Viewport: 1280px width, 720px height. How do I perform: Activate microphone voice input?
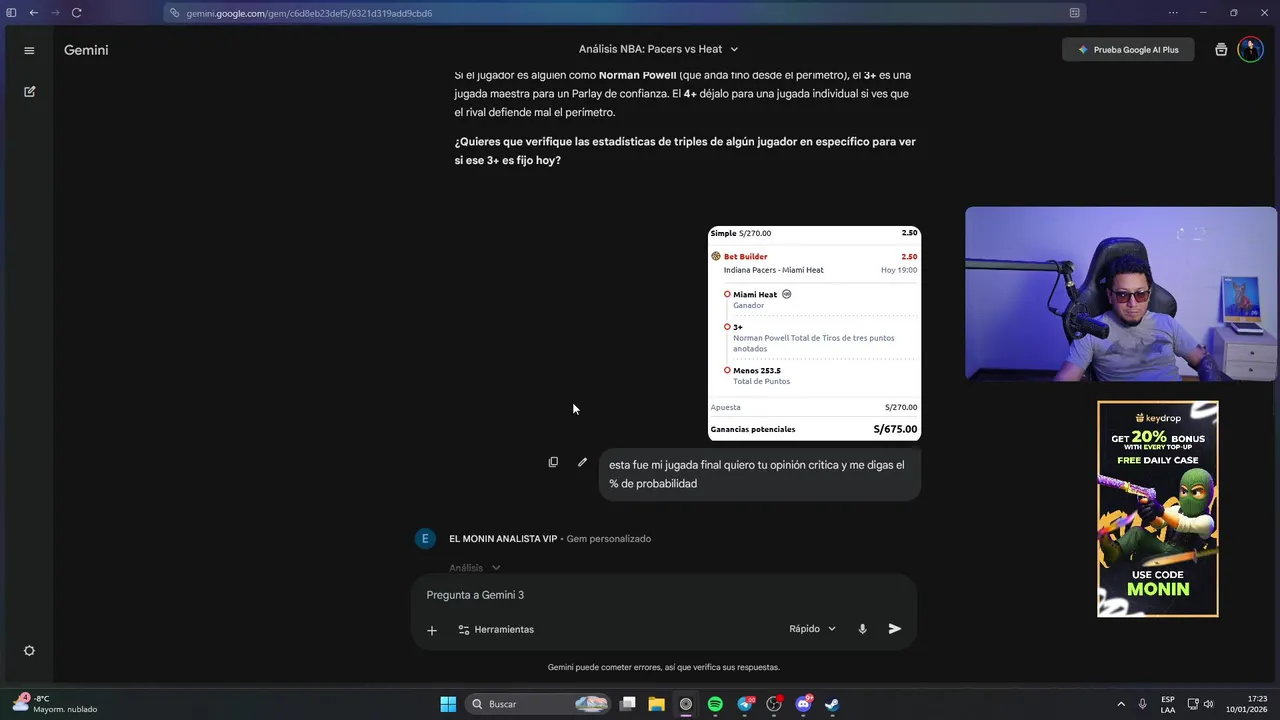(862, 629)
